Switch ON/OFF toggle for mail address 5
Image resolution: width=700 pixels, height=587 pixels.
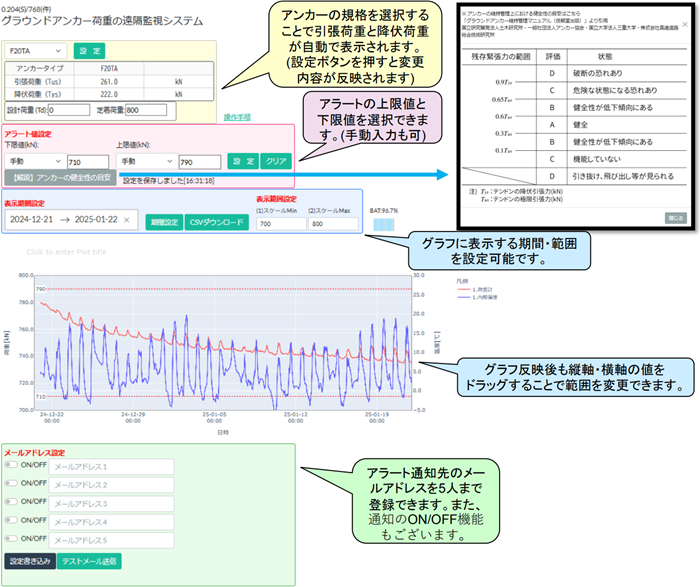click(x=13, y=540)
